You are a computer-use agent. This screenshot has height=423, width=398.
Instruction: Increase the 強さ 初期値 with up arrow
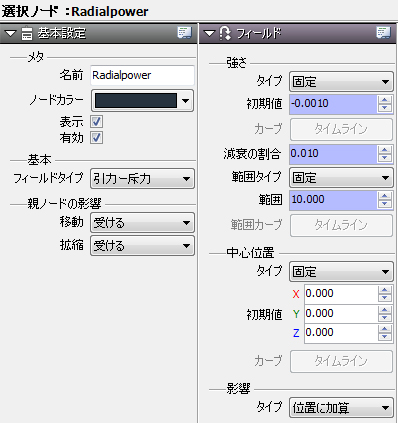click(x=385, y=100)
